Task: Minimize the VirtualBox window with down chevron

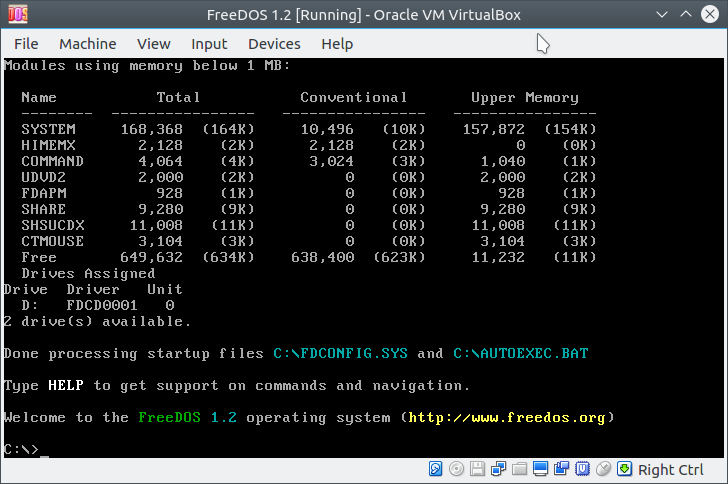Action: [662, 14]
